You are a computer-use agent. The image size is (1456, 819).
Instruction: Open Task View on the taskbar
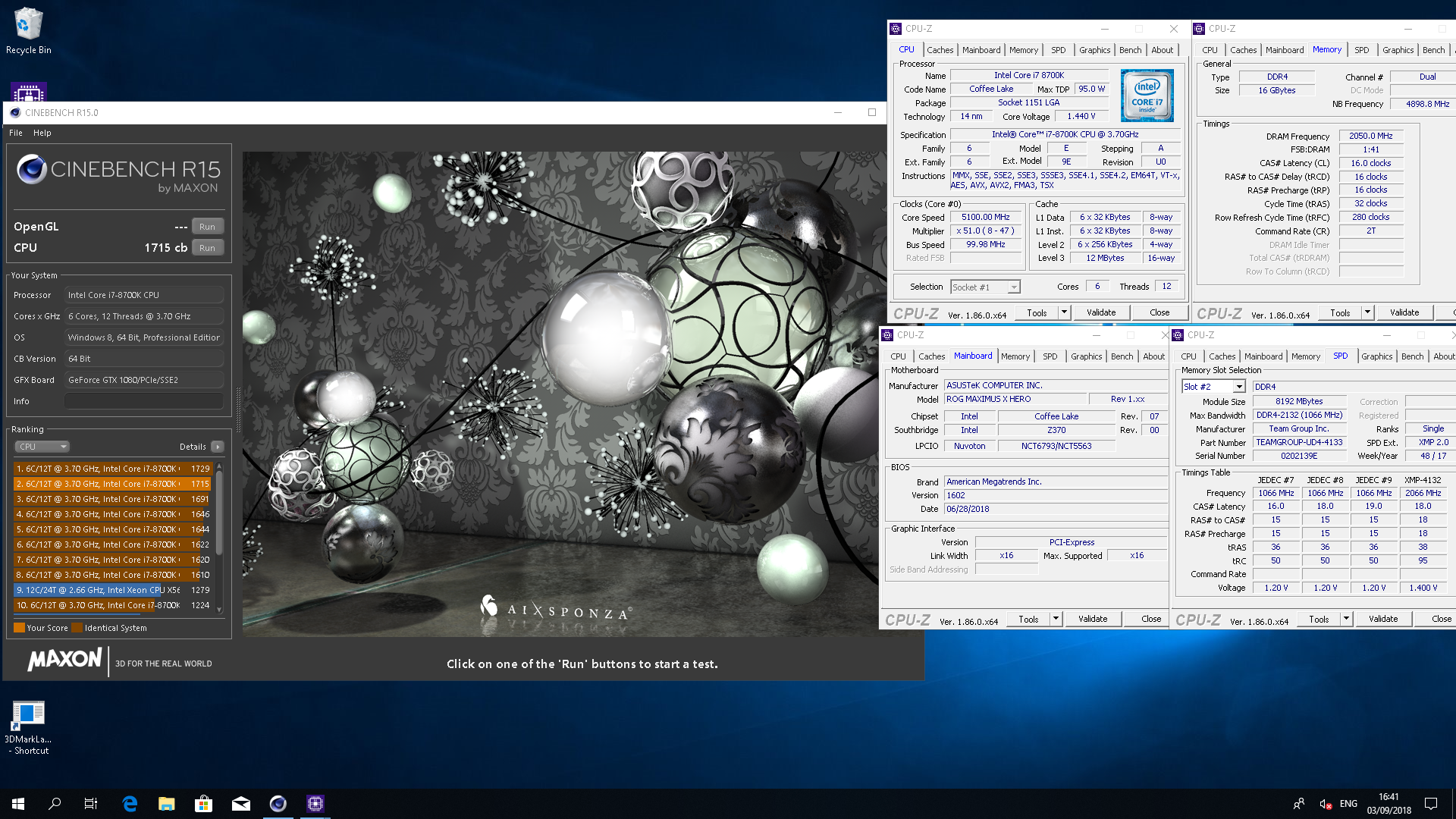pos(91,804)
